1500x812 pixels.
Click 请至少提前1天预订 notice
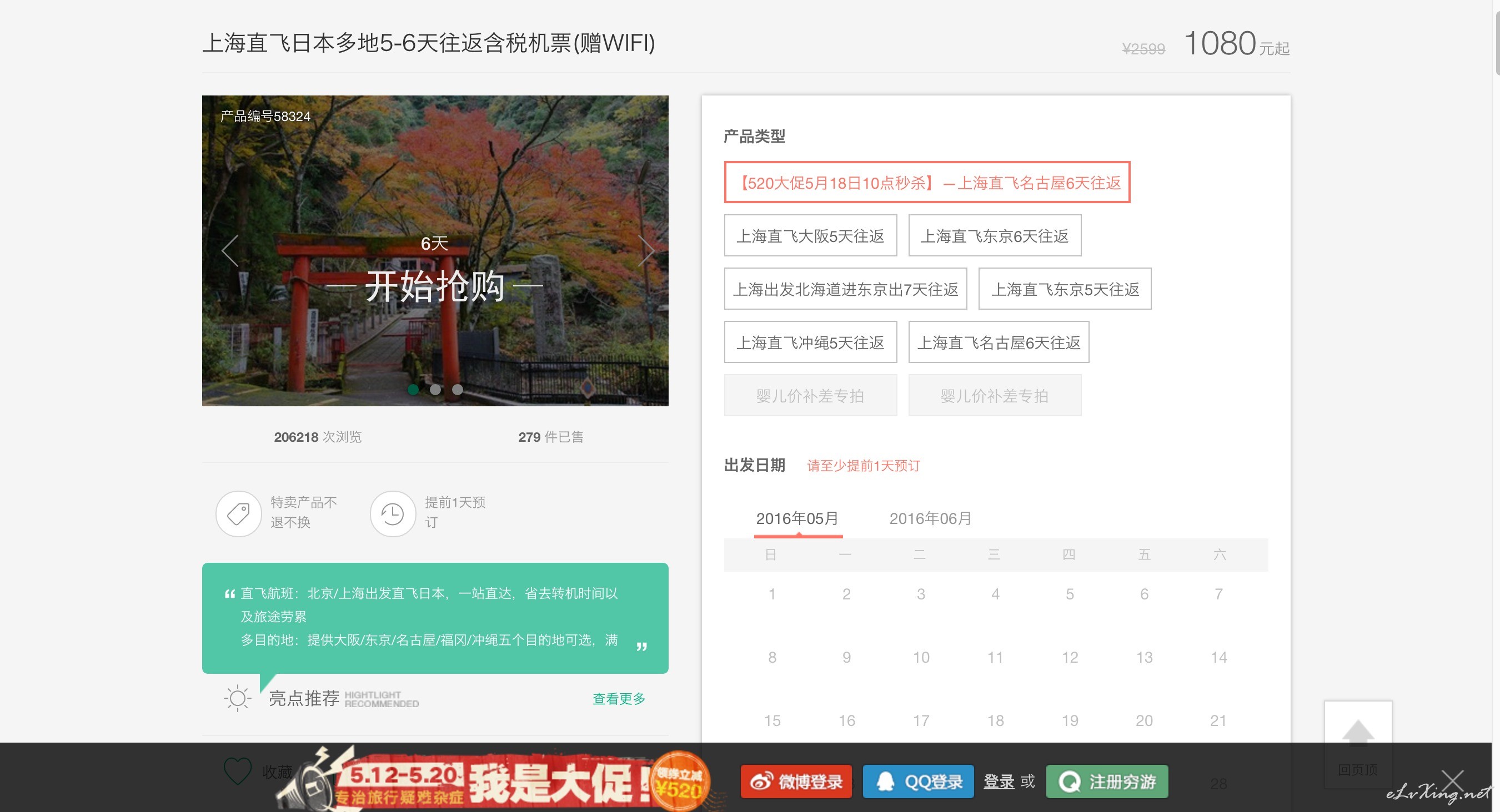click(x=863, y=466)
